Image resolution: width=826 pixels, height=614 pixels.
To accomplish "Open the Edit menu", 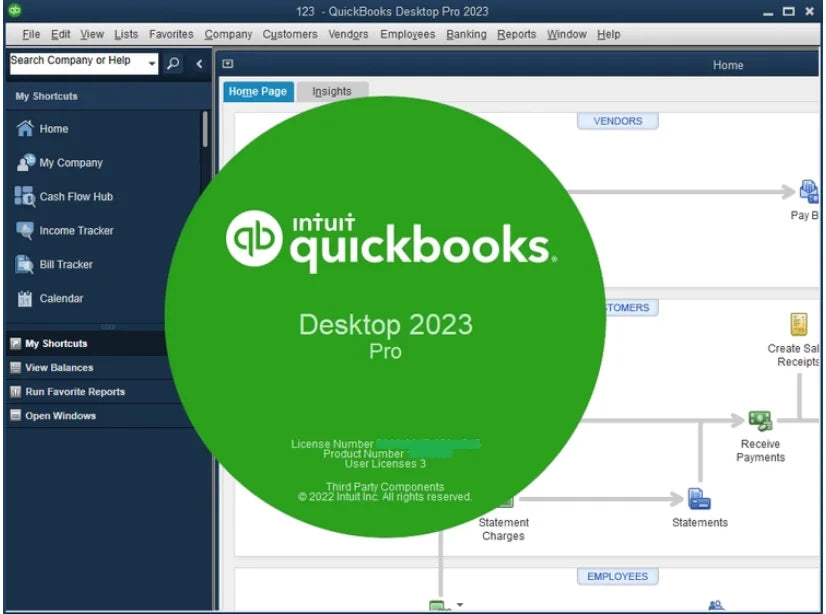I will [x=61, y=34].
